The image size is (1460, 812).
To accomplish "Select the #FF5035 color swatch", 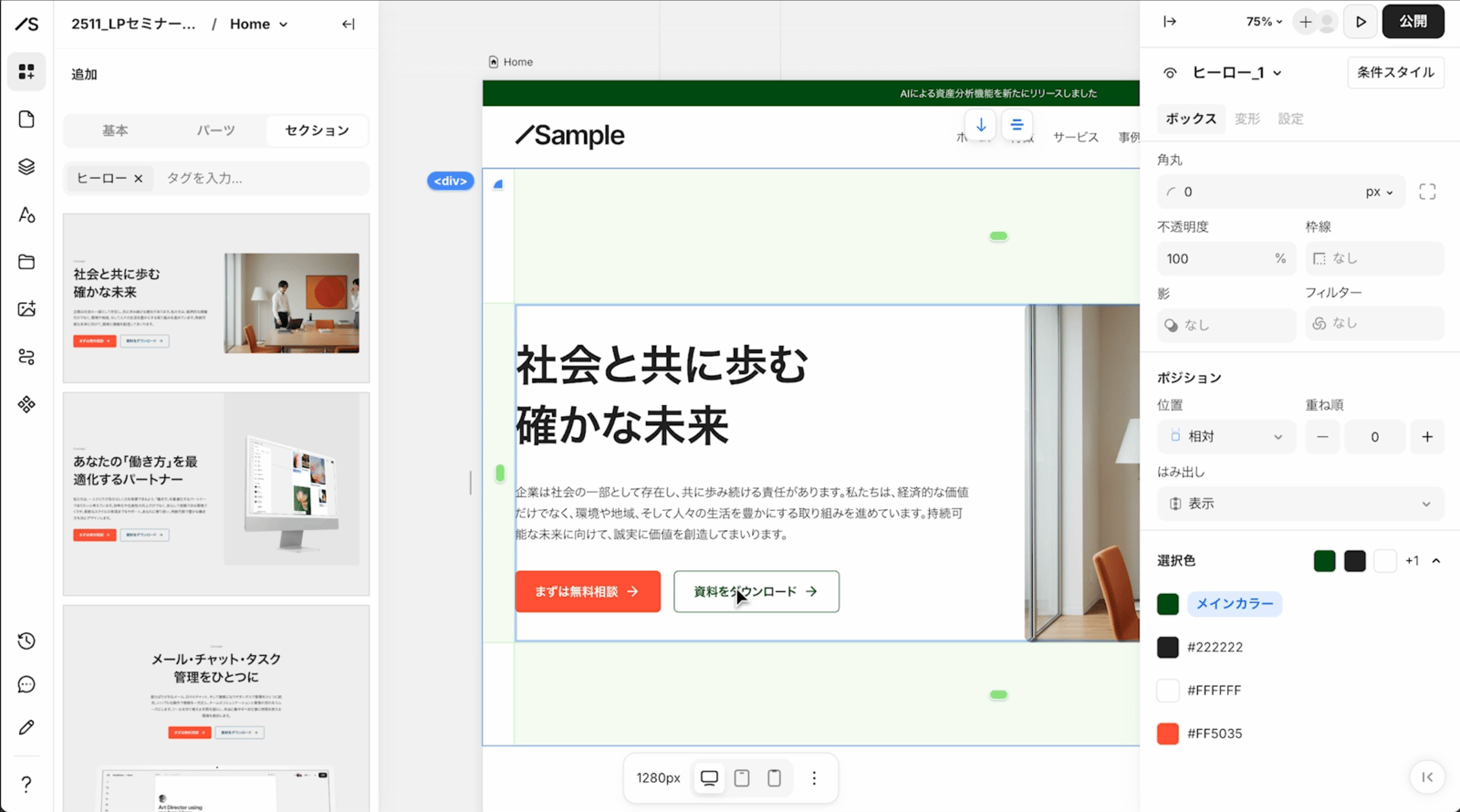I will point(1168,734).
